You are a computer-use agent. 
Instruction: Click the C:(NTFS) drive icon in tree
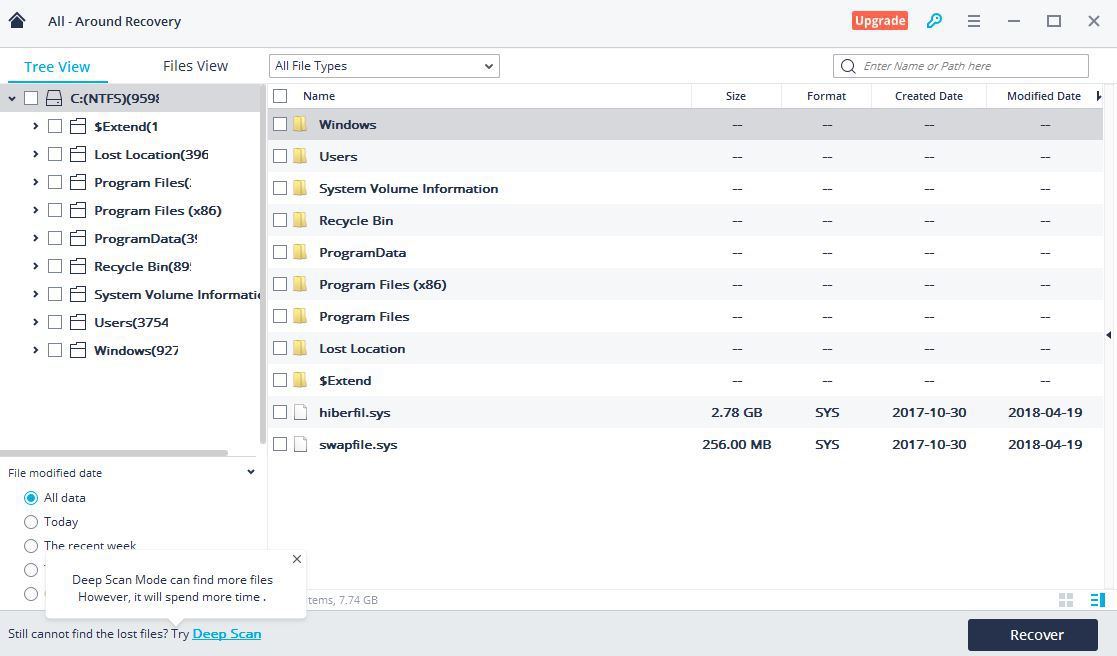(54, 98)
